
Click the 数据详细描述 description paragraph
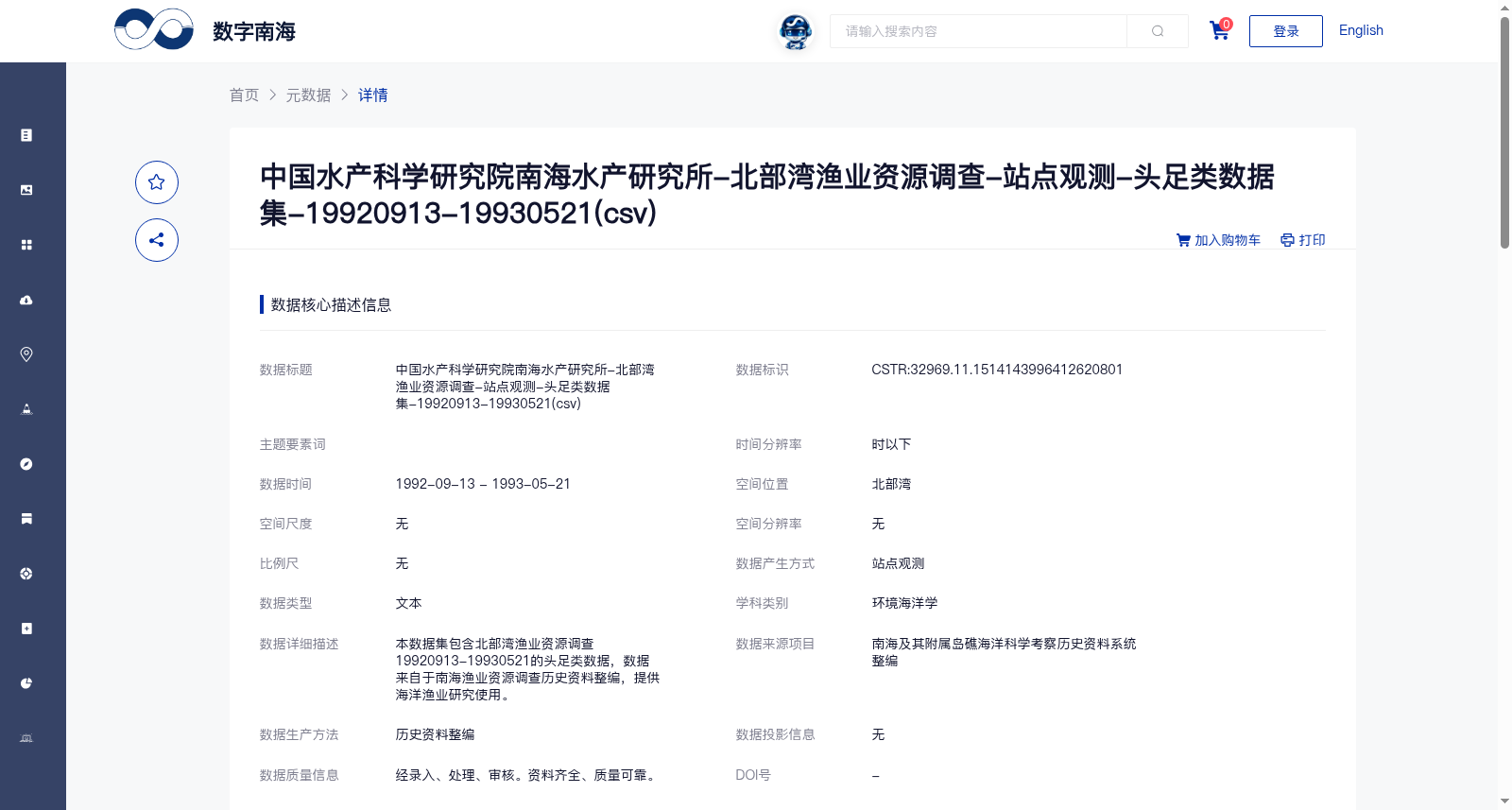coord(527,669)
